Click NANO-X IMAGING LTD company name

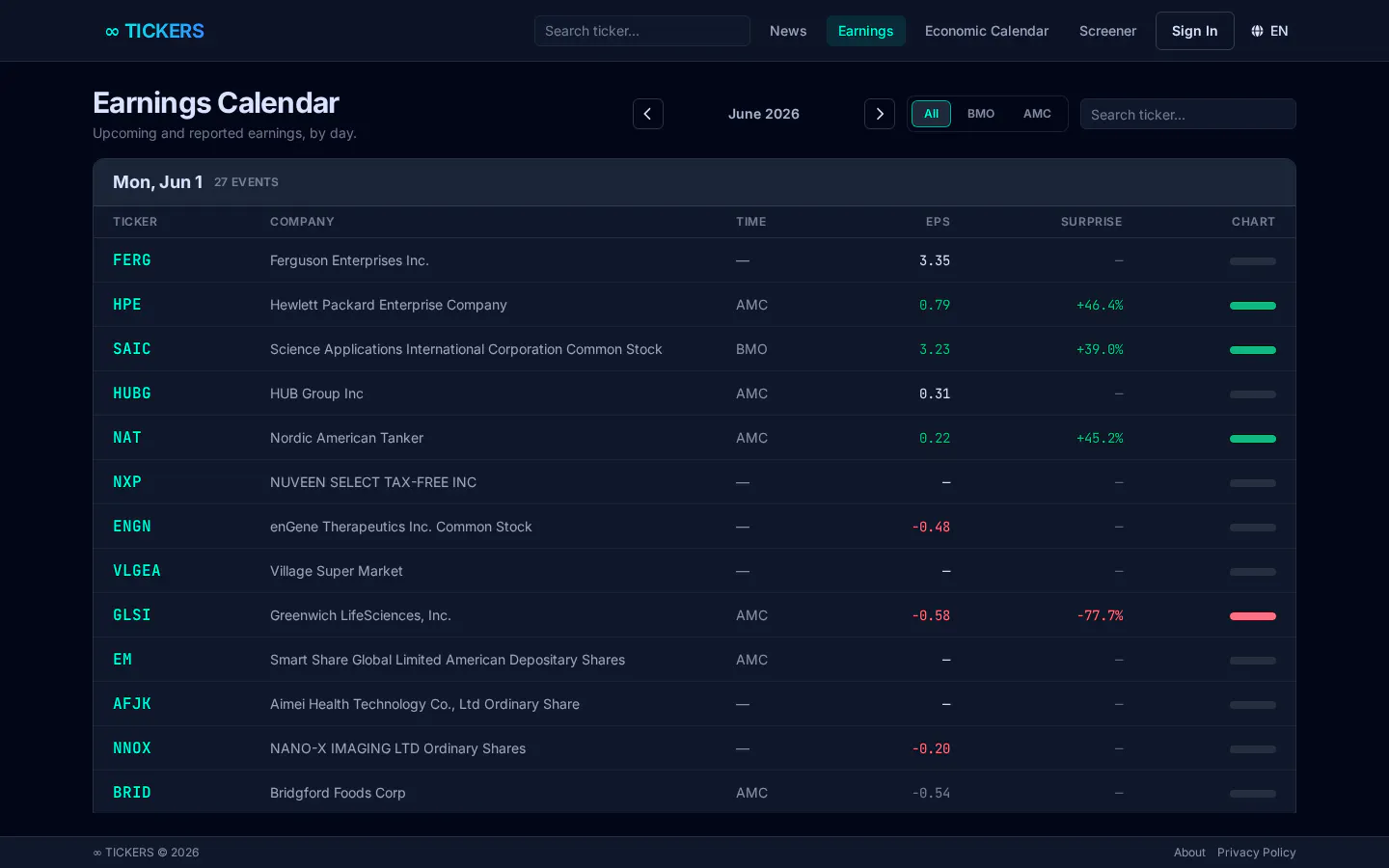[x=397, y=748]
